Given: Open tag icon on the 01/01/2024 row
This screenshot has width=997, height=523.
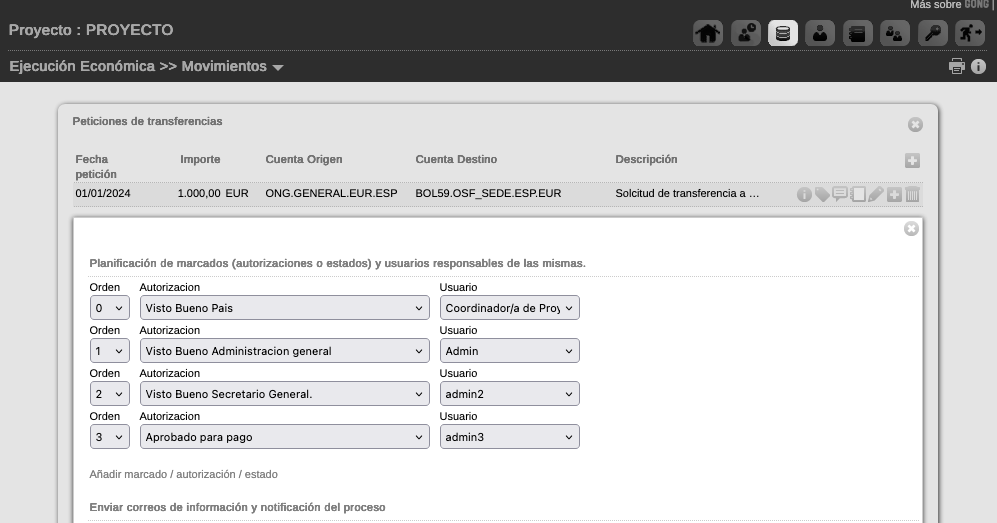Looking at the screenshot, I should click(822, 194).
